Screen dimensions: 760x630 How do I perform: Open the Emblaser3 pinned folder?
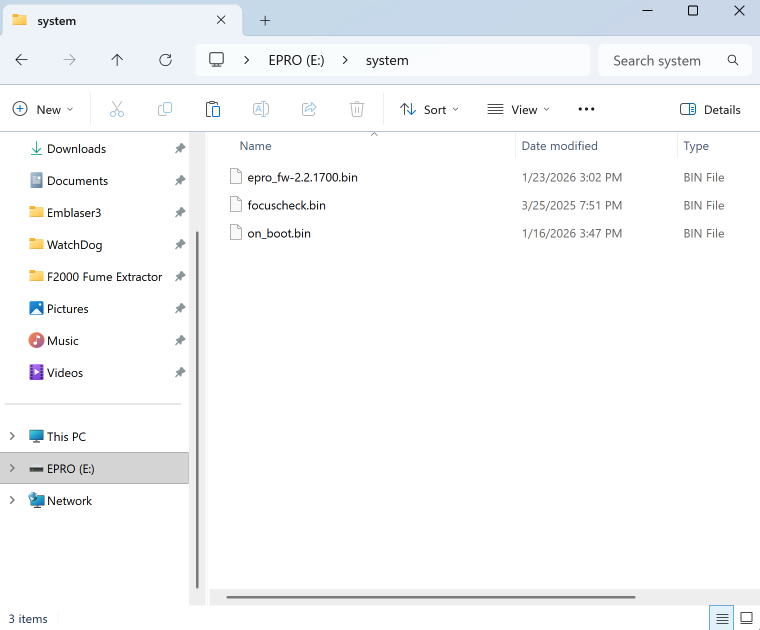(74, 212)
